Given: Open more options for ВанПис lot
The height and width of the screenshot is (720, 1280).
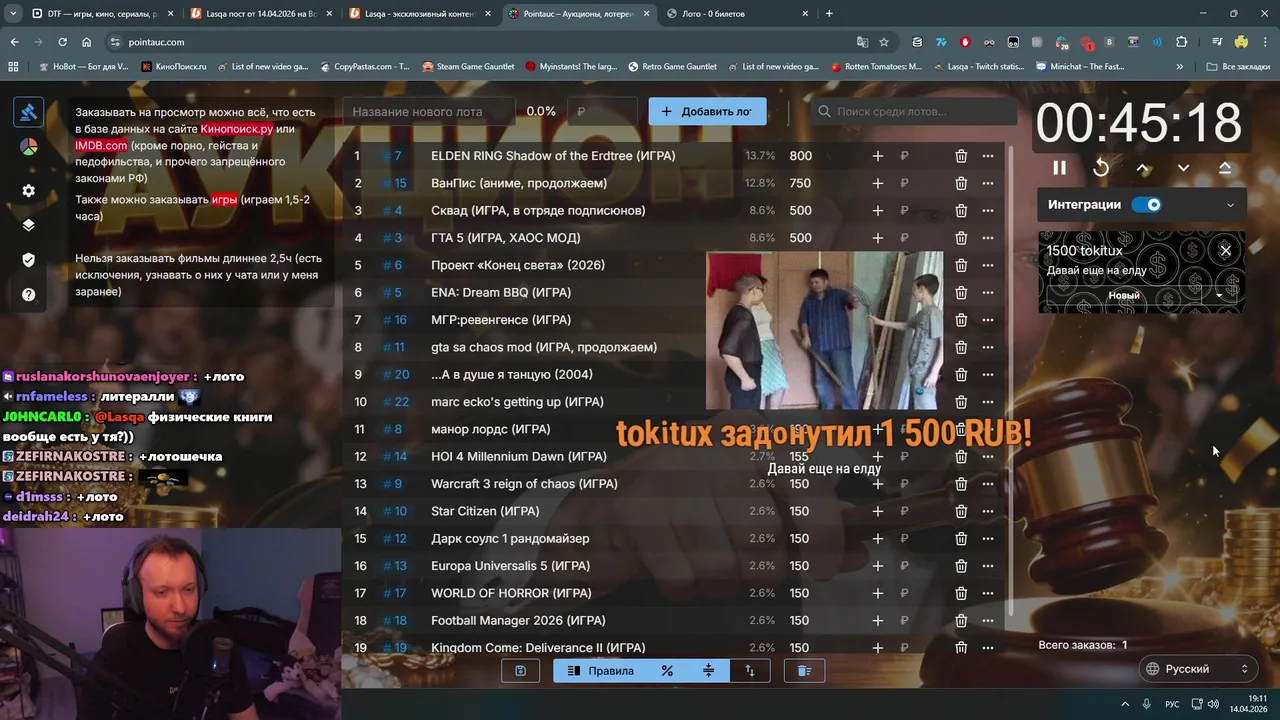Looking at the screenshot, I should click(x=988, y=183).
